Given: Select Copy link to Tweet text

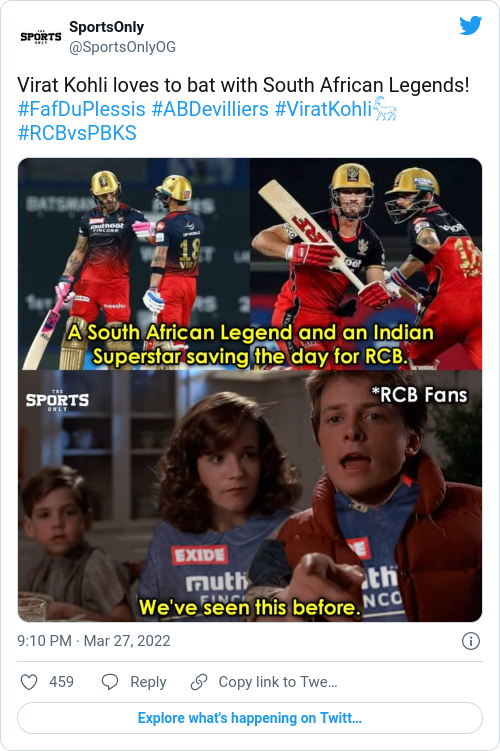Looking at the screenshot, I should (278, 682).
